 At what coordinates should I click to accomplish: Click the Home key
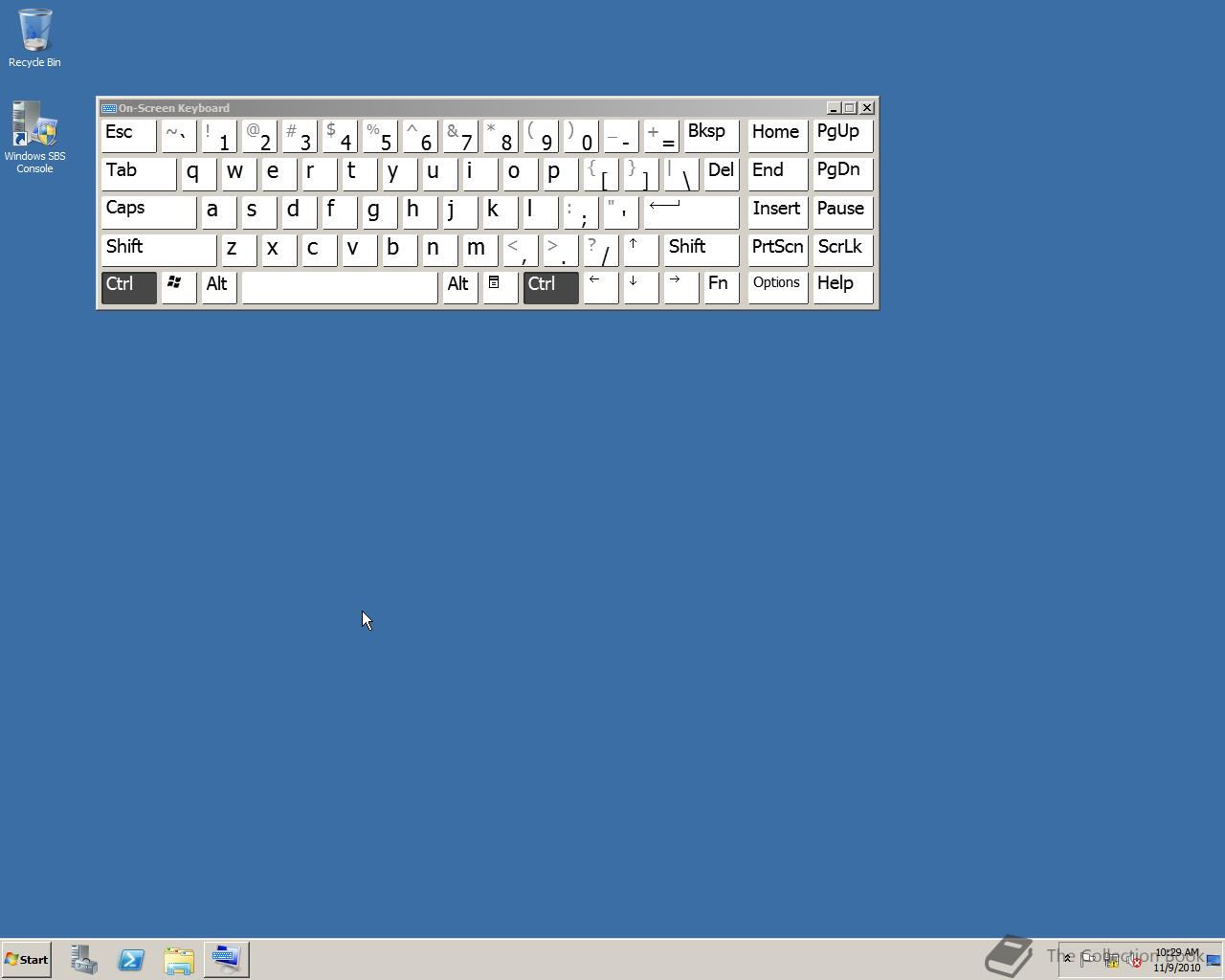pyautogui.click(x=777, y=135)
